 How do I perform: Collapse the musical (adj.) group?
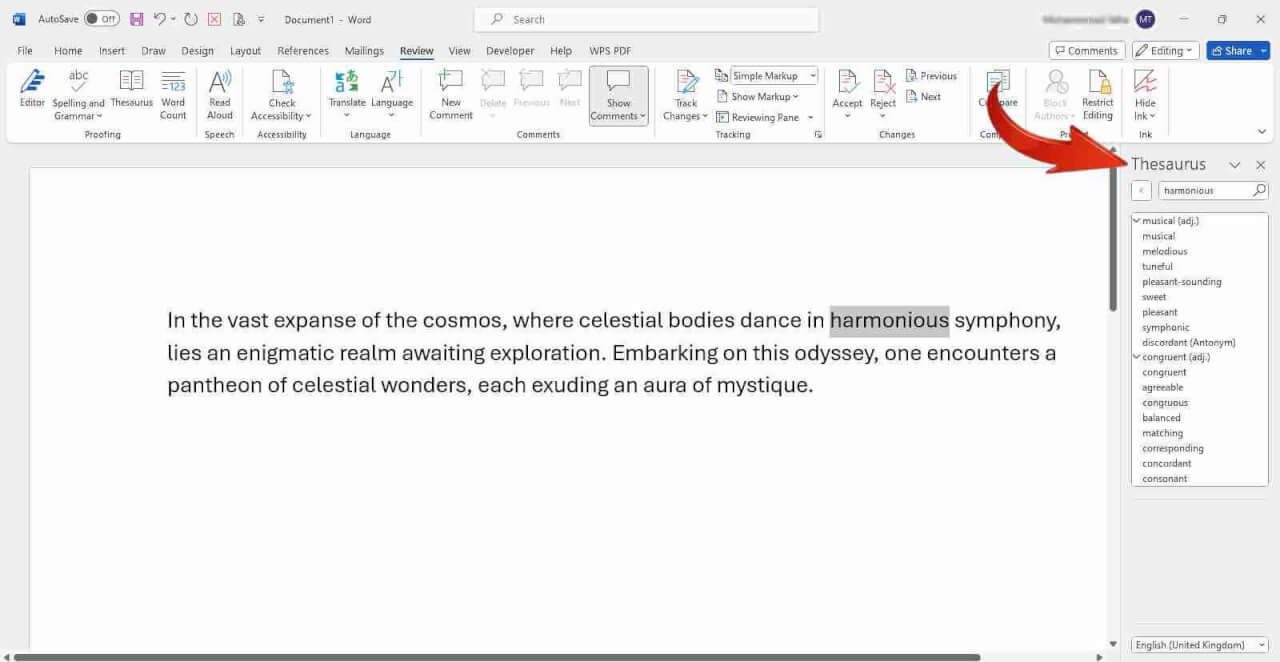pyautogui.click(x=1137, y=220)
